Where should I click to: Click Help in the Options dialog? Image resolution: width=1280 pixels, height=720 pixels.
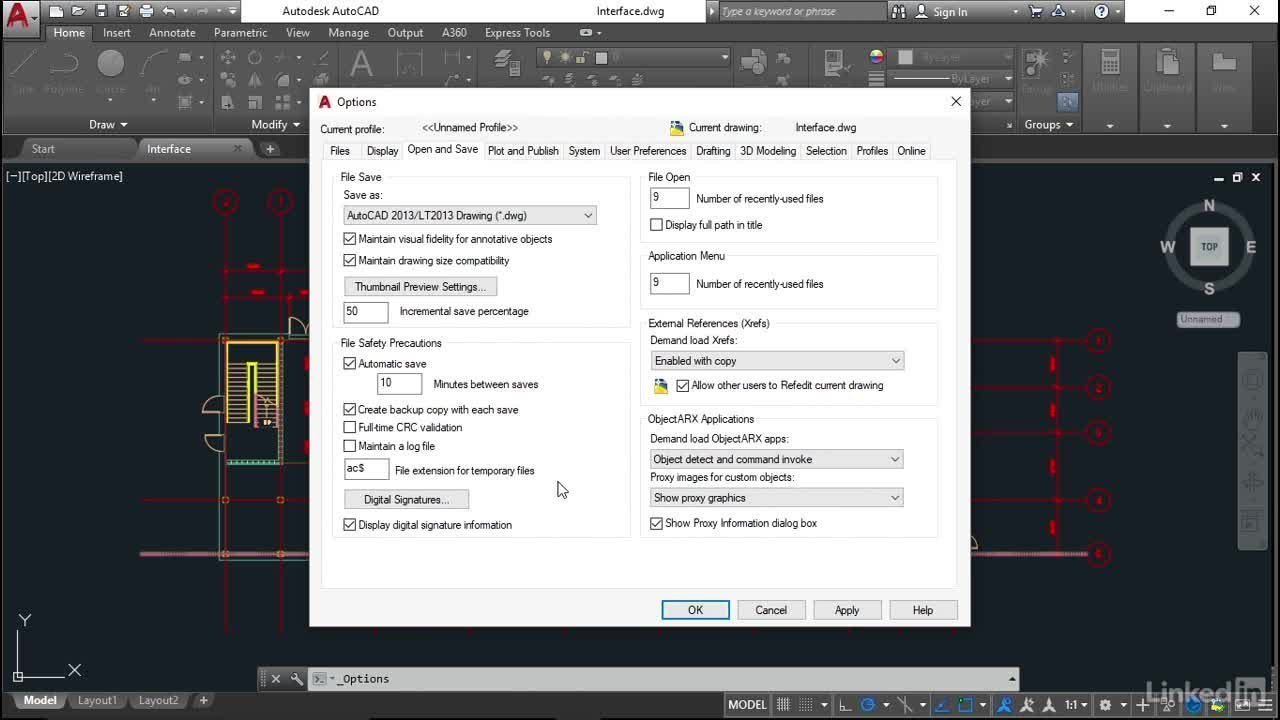[x=923, y=610]
